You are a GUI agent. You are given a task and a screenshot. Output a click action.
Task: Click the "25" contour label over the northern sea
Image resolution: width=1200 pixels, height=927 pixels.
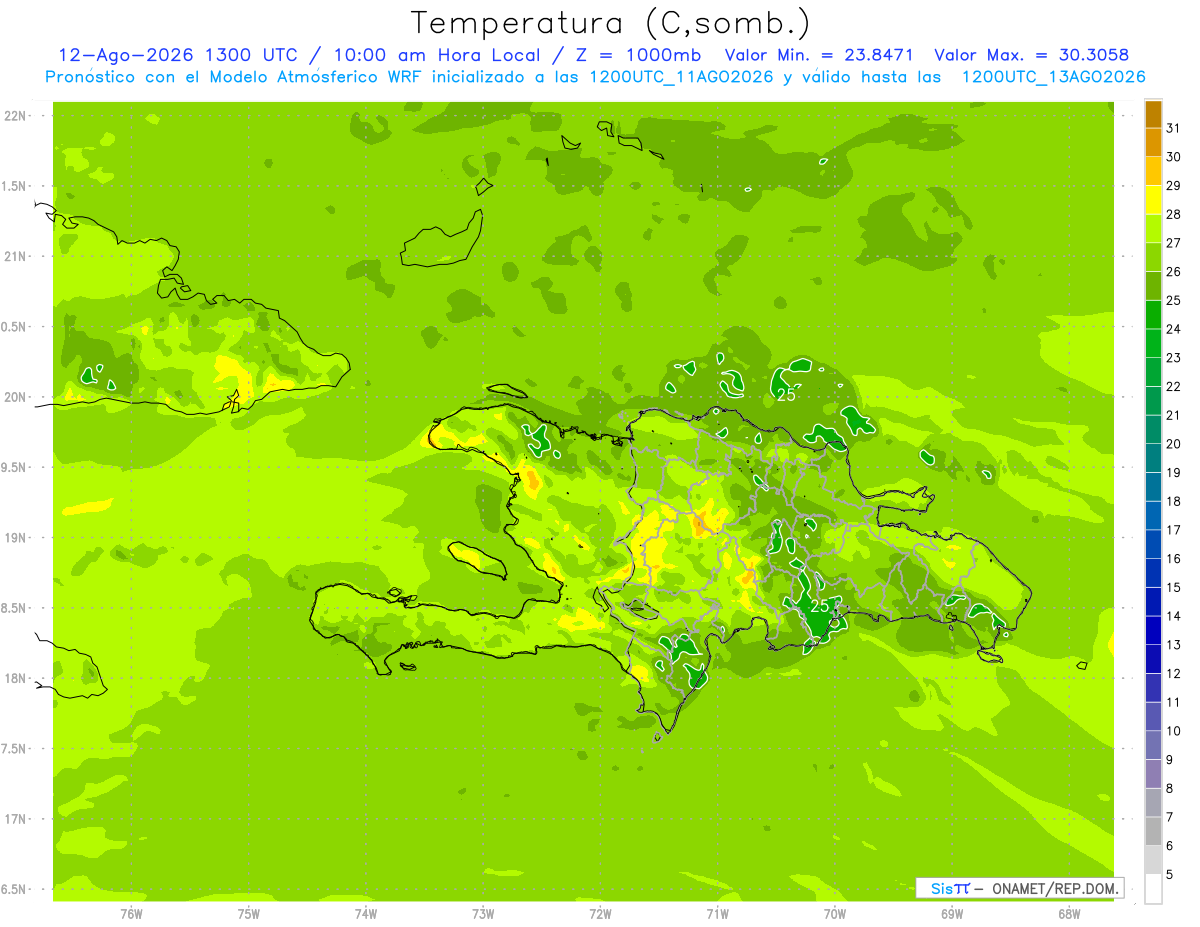point(787,395)
